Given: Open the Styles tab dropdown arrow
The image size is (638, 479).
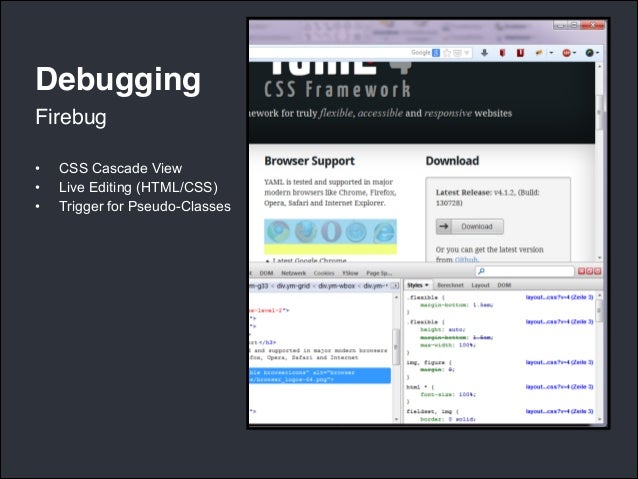Looking at the screenshot, I should tap(426, 285).
